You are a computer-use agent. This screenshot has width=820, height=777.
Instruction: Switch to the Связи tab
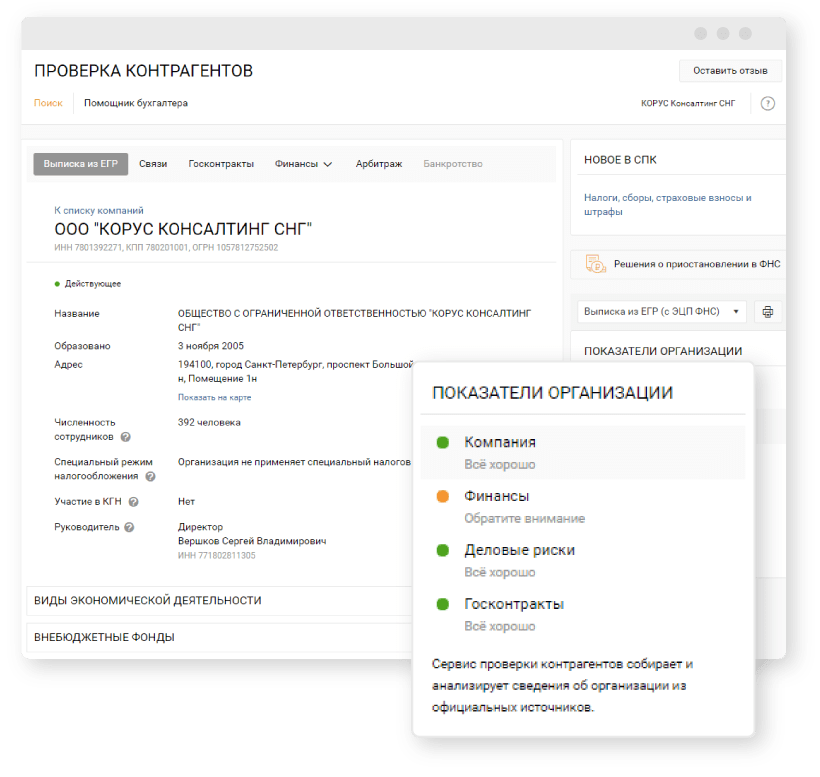pos(153,164)
